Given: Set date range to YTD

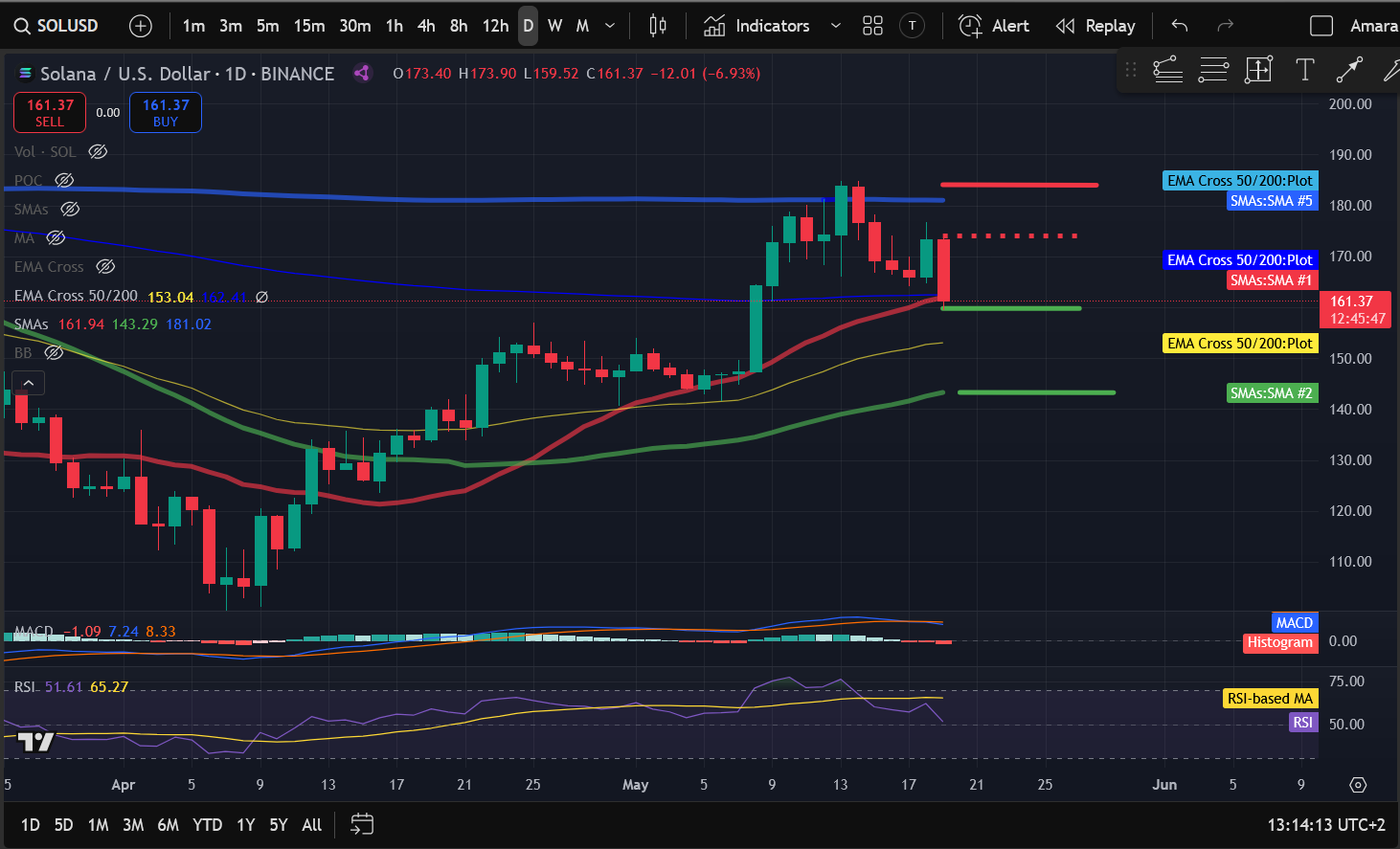Looking at the screenshot, I should (207, 824).
